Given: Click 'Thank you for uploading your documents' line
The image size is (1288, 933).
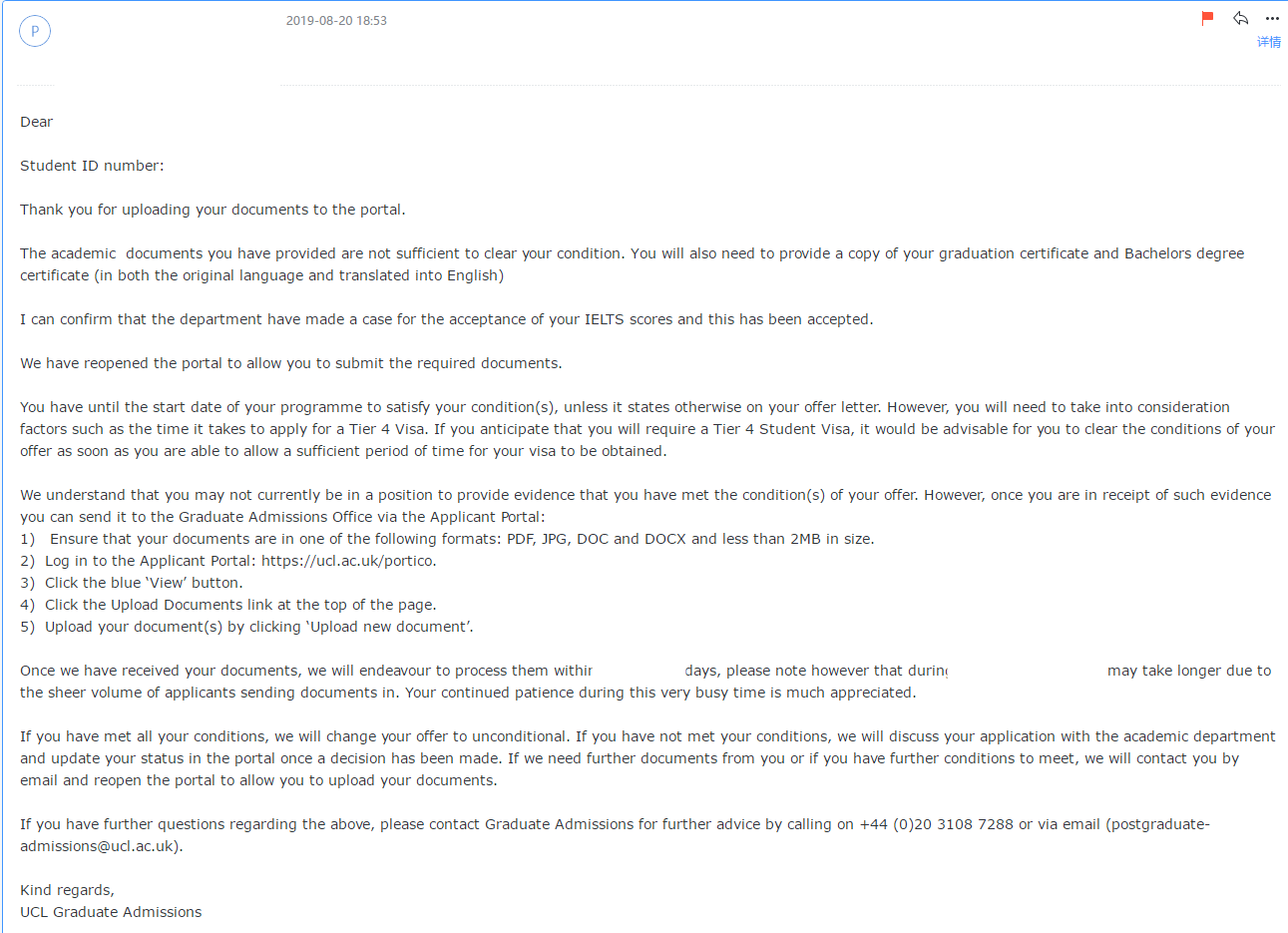Looking at the screenshot, I should [213, 210].
